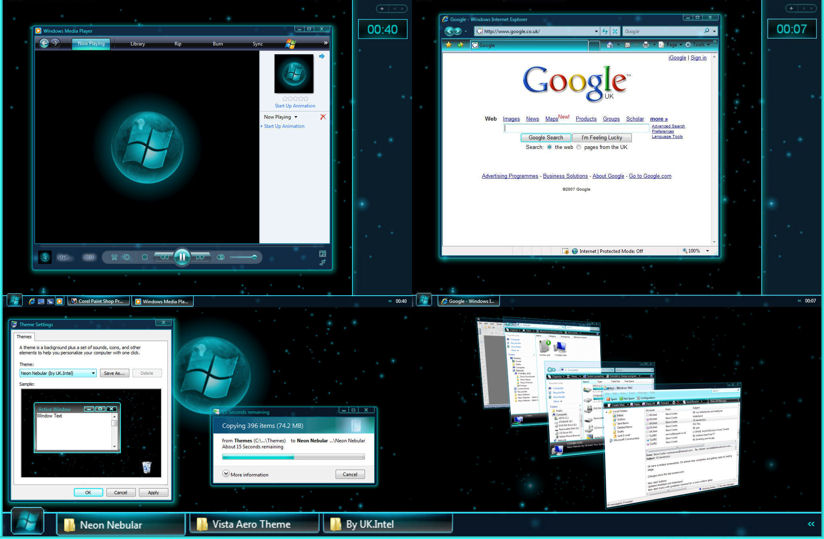Expand More information in the copy dialog
824x539 pixels.
click(x=245, y=474)
